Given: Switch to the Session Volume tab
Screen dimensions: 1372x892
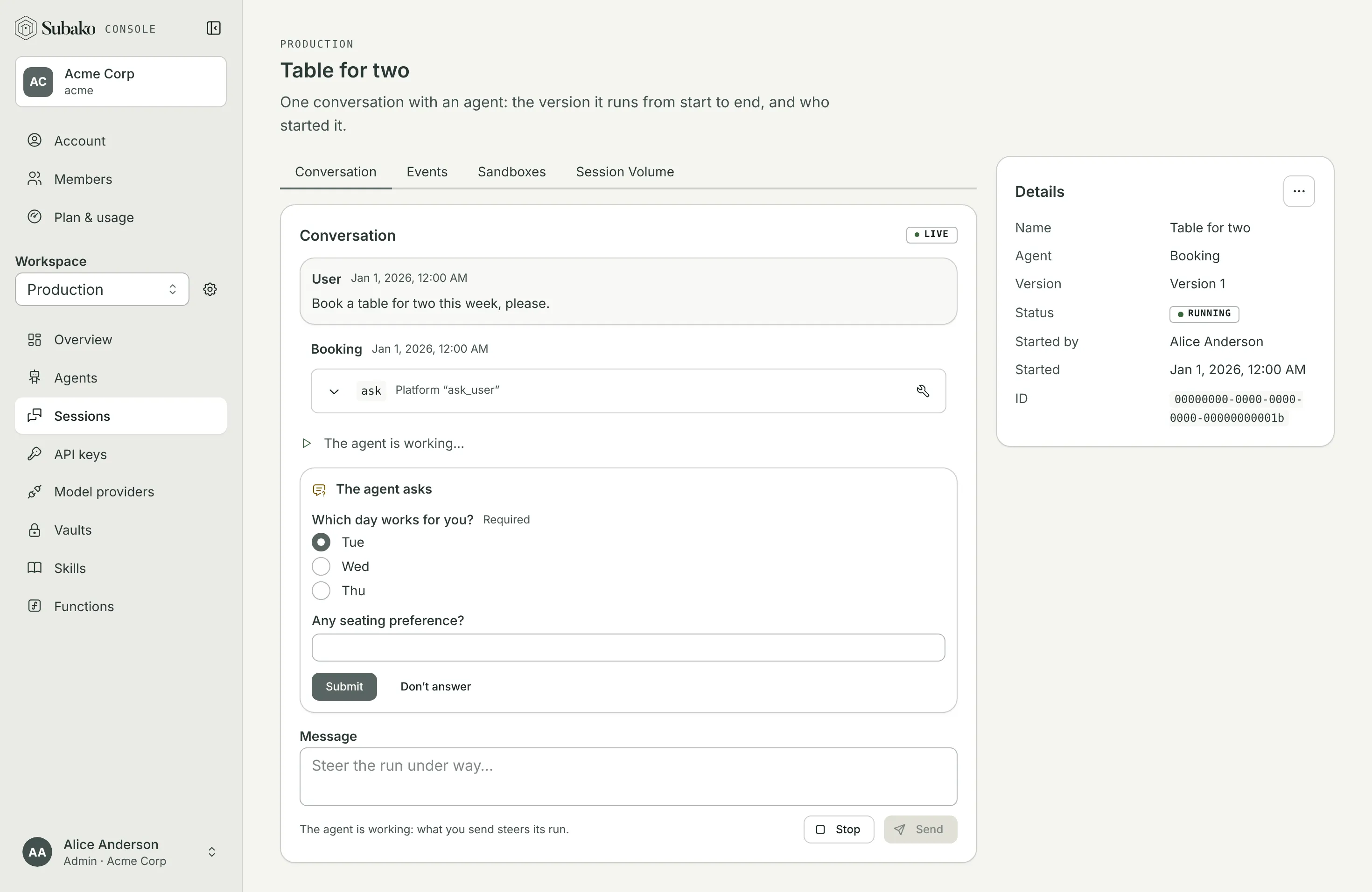Looking at the screenshot, I should click(x=625, y=172).
